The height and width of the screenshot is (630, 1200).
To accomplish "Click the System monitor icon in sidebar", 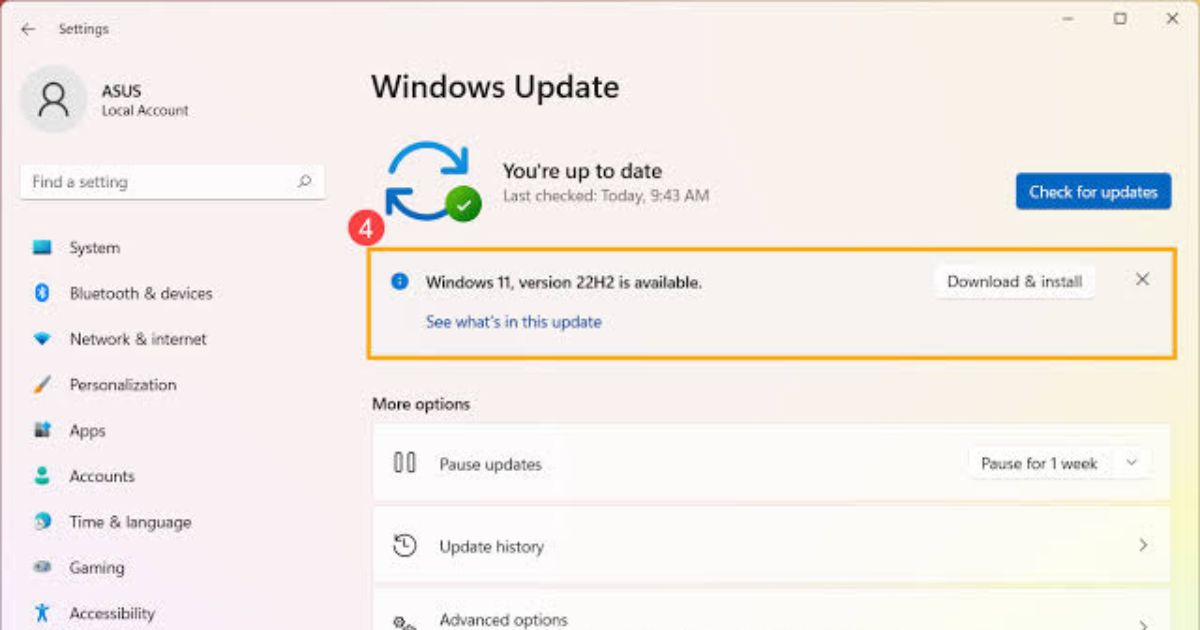I will 41,248.
